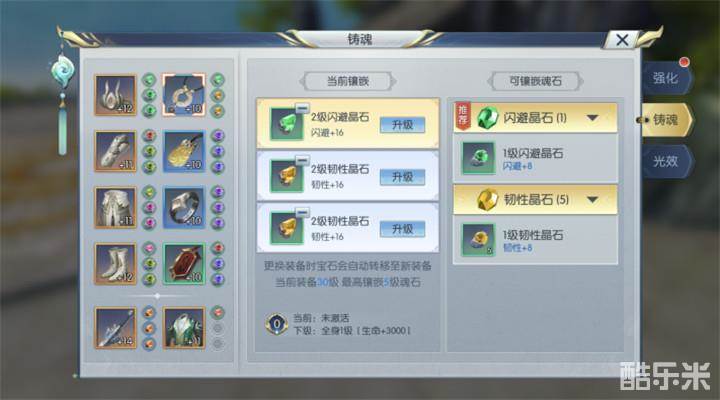Image resolution: width=720 pixels, height=400 pixels.
Task: Switch to the 强化 tab
Action: pos(666,78)
